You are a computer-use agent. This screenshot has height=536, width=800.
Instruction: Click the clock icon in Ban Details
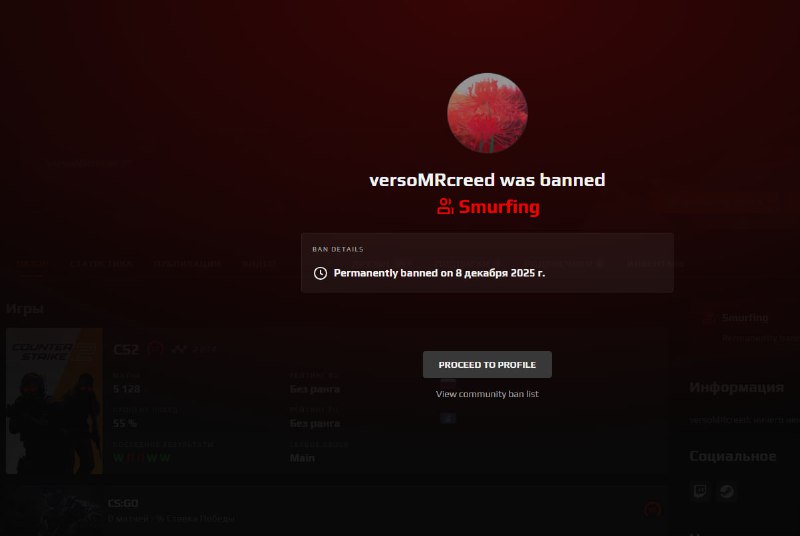tap(320, 273)
